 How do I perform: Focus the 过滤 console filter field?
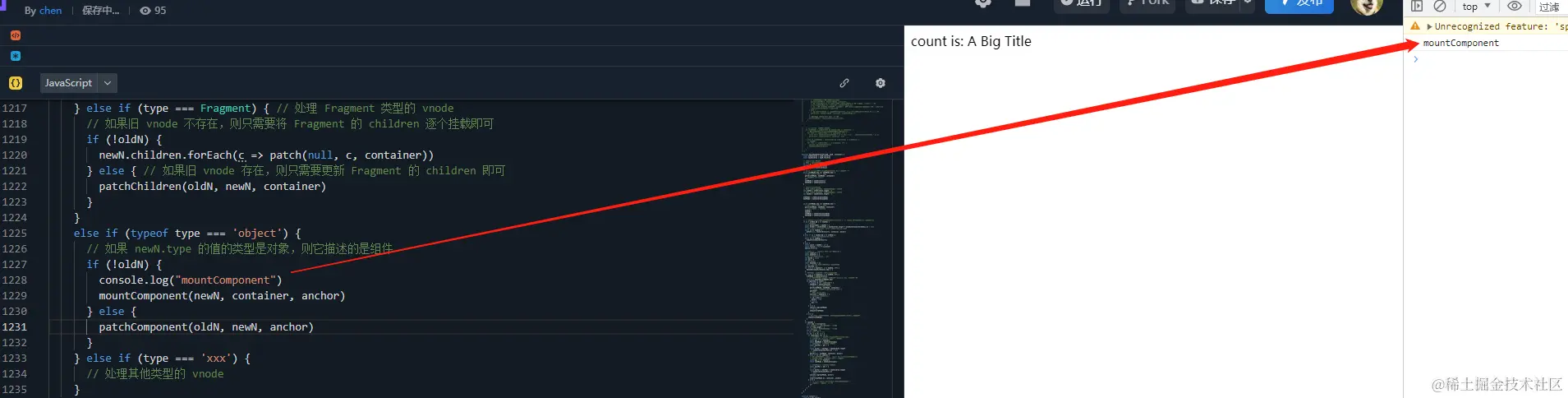click(x=1551, y=7)
